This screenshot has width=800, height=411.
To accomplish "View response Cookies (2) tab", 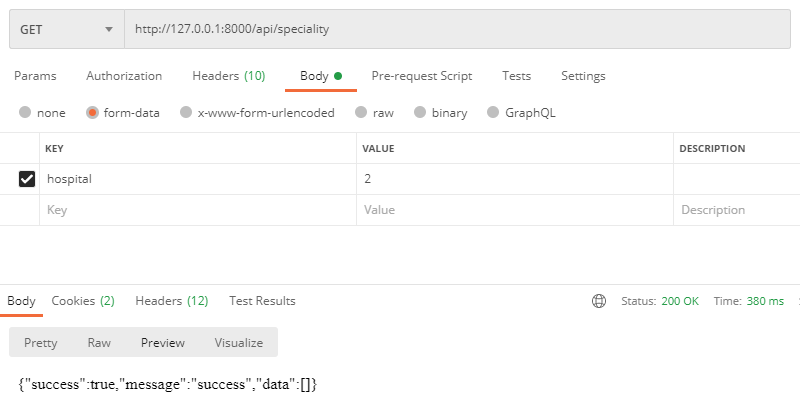I will (x=83, y=301).
